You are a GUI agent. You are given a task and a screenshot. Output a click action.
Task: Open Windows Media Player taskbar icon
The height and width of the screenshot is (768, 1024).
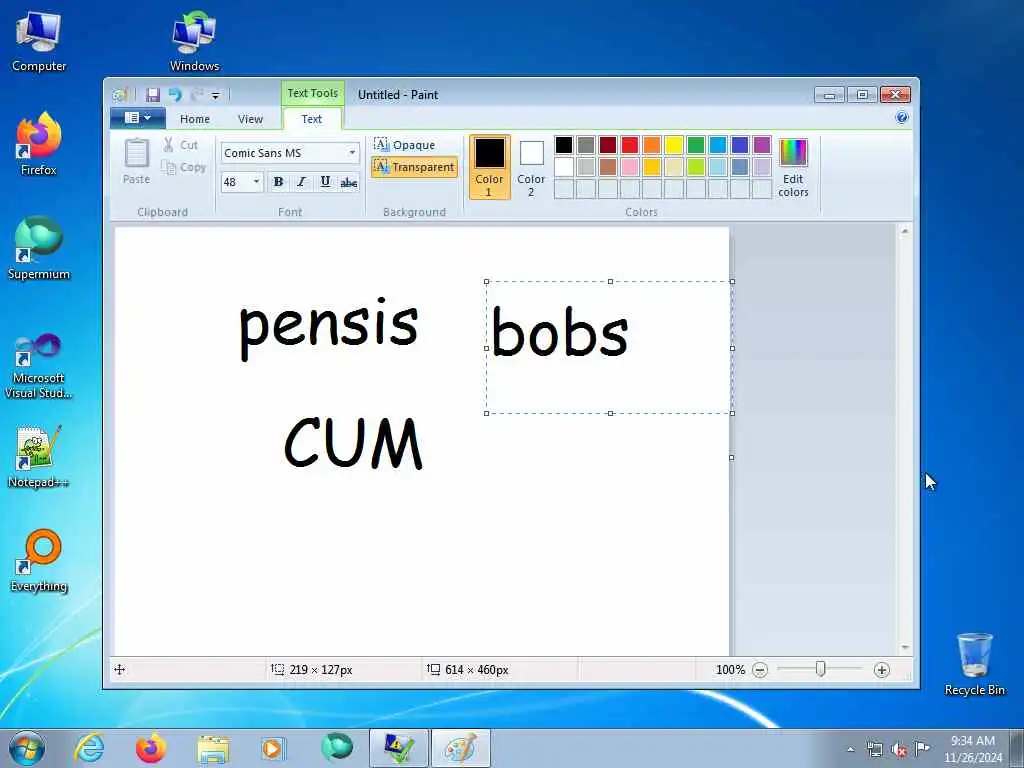274,748
